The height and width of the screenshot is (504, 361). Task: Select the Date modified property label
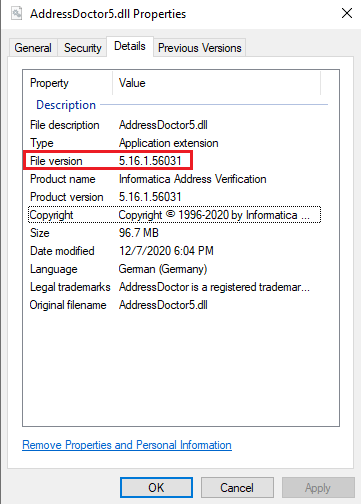click(62, 251)
